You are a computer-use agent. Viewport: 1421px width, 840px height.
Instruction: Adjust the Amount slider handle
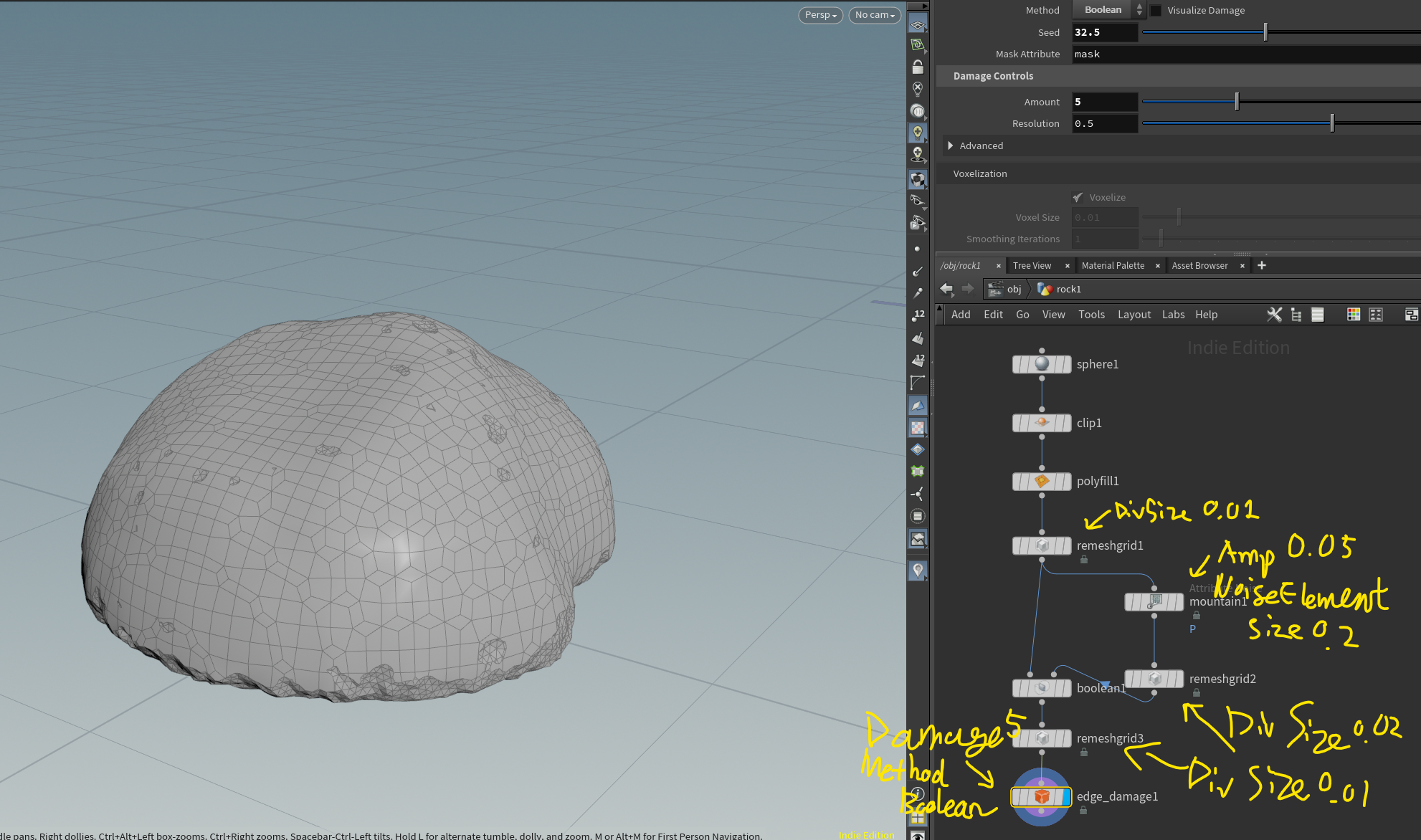click(x=1237, y=102)
